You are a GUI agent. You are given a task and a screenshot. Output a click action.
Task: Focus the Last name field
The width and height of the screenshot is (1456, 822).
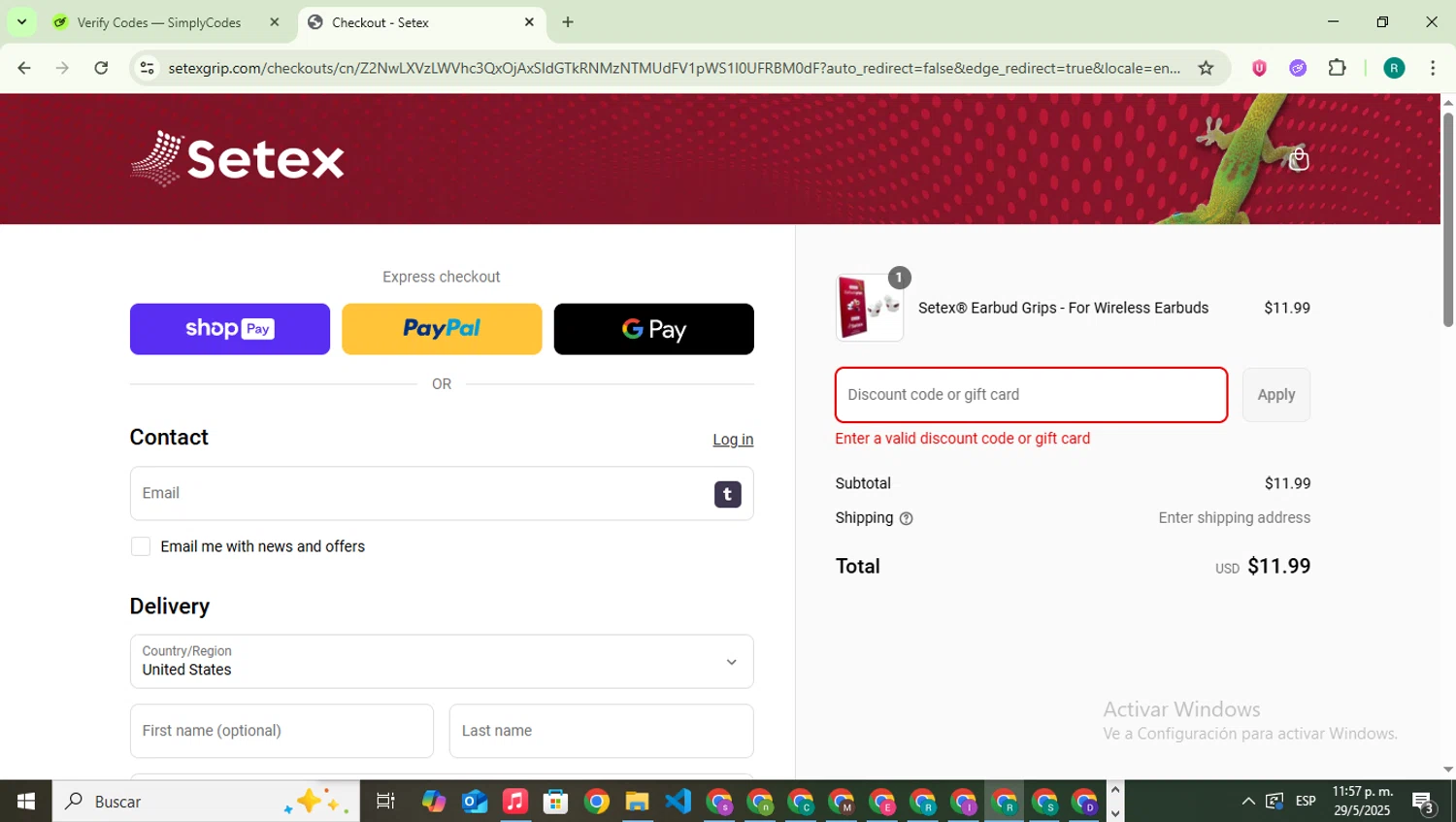(x=602, y=731)
